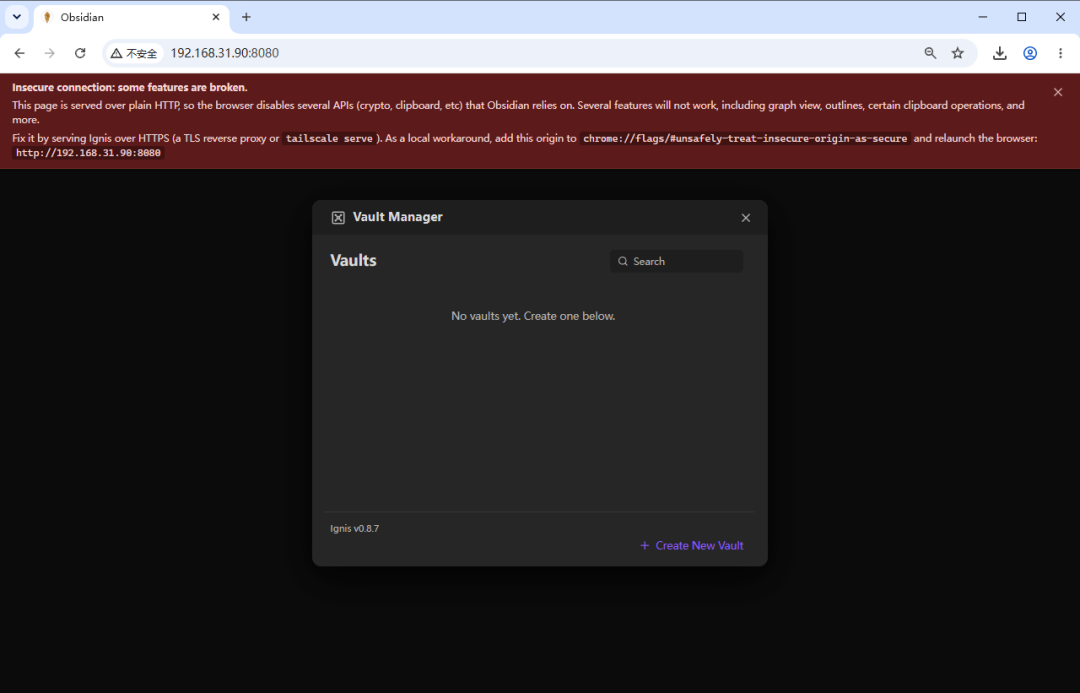Click the 'Insecure connection' bold heading
The height and width of the screenshot is (693, 1080).
click(129, 87)
